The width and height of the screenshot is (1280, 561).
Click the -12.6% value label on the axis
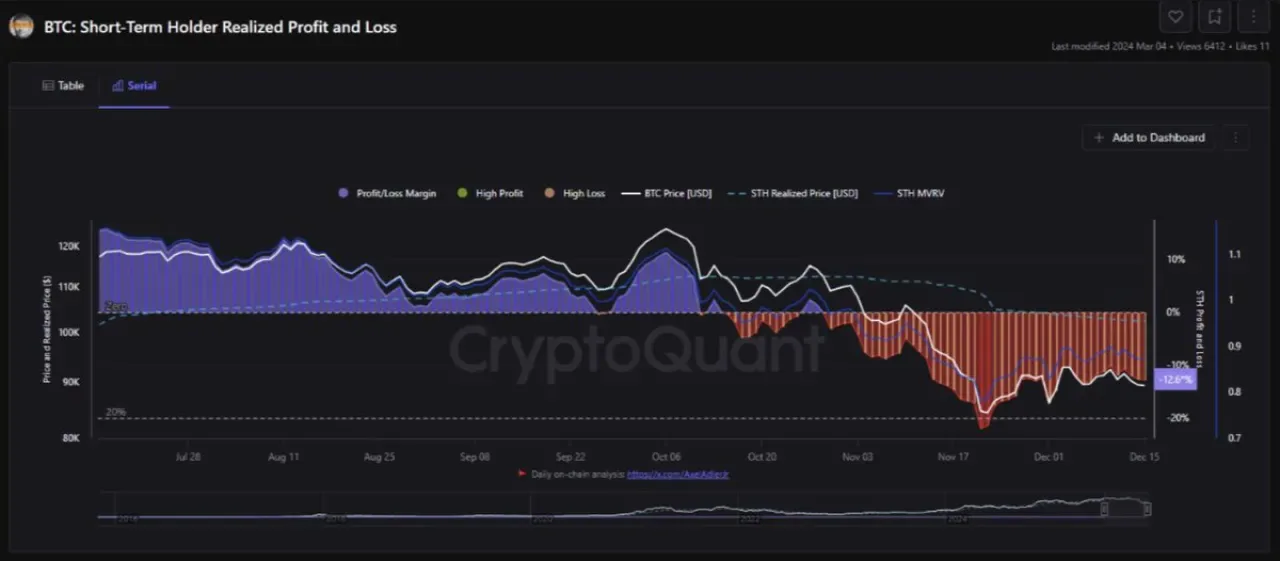pos(1174,379)
